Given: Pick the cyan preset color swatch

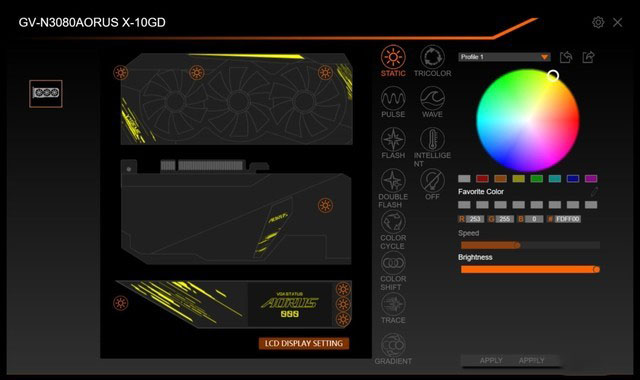Looking at the screenshot, I should pyautogui.click(x=555, y=178).
